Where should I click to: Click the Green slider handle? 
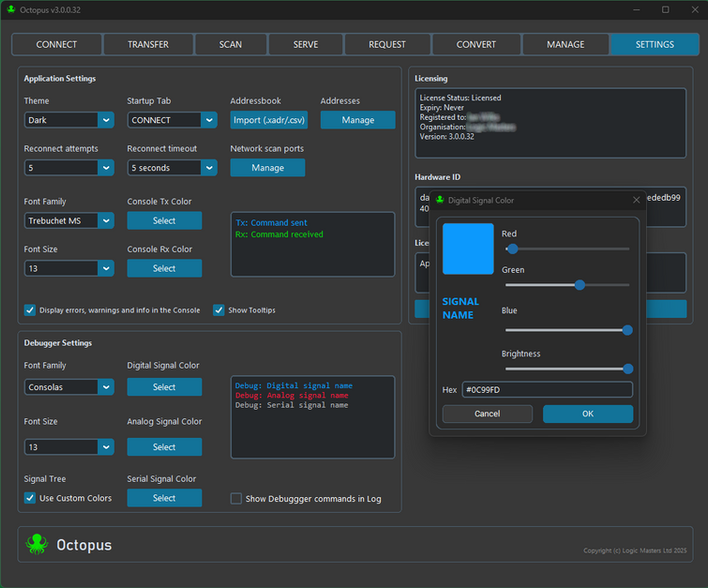pos(580,285)
